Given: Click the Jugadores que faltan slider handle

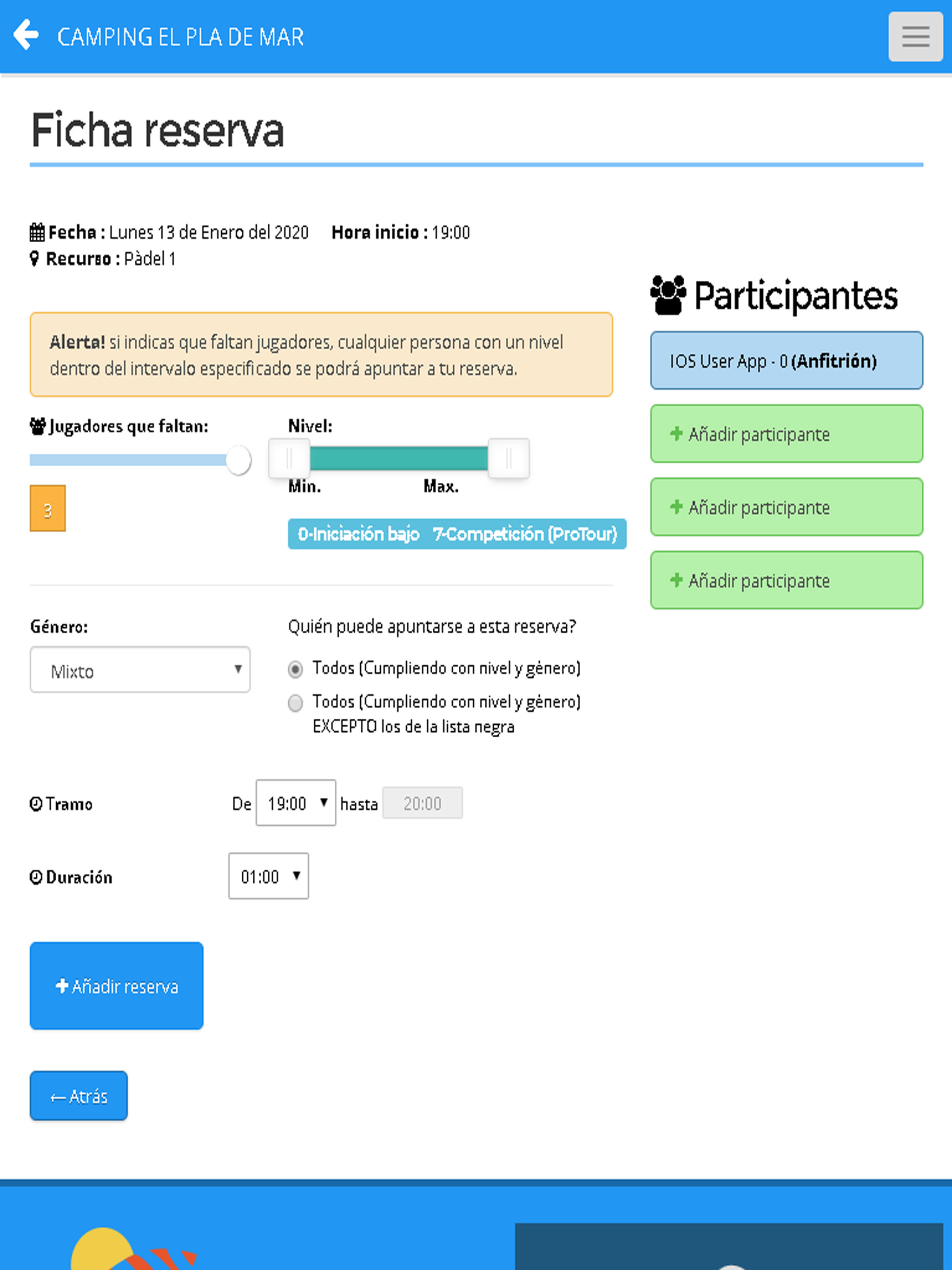Looking at the screenshot, I should tap(238, 460).
